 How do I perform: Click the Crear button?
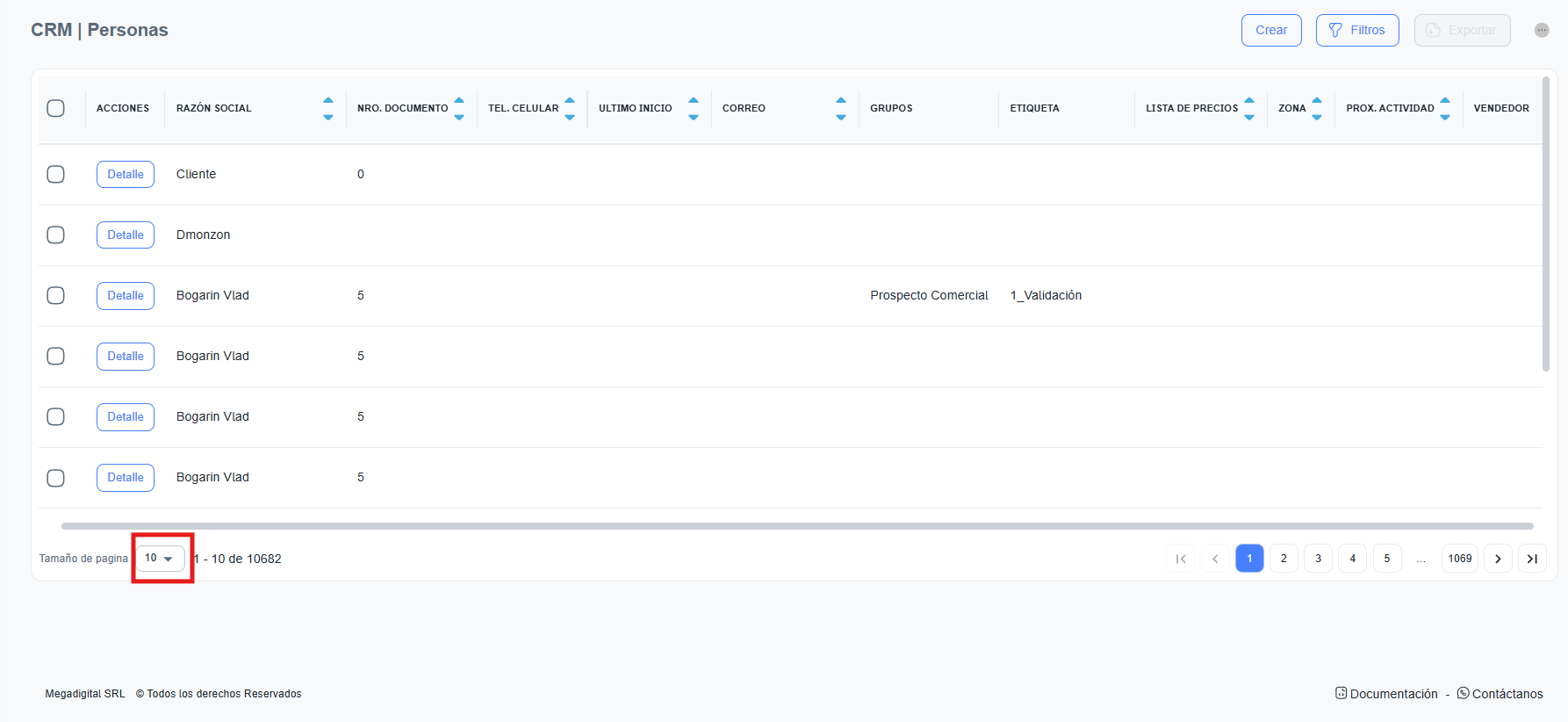(x=1270, y=30)
